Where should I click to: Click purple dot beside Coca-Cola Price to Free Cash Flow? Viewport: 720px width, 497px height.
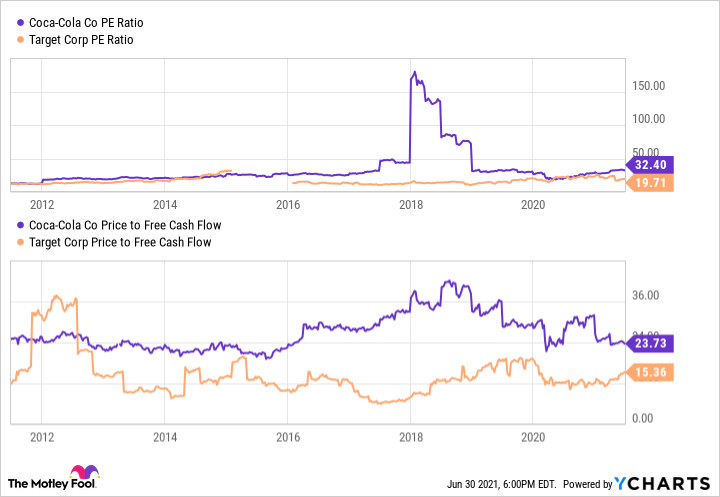coord(18,225)
